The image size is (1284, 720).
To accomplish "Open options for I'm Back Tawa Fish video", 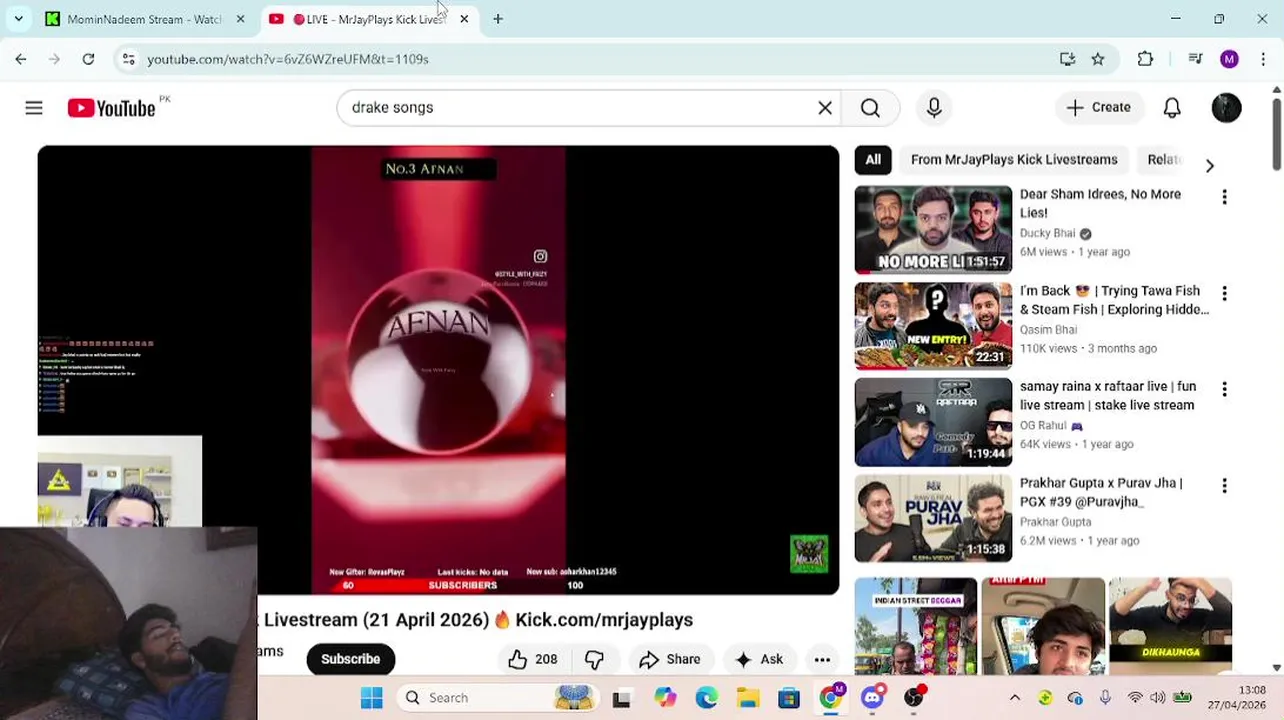I will (x=1224, y=293).
